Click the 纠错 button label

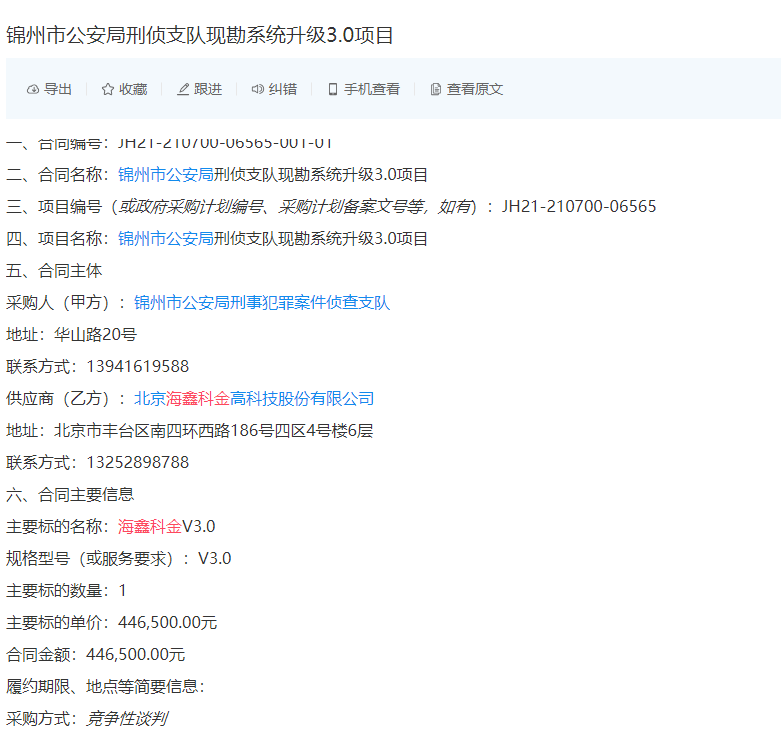pos(283,89)
